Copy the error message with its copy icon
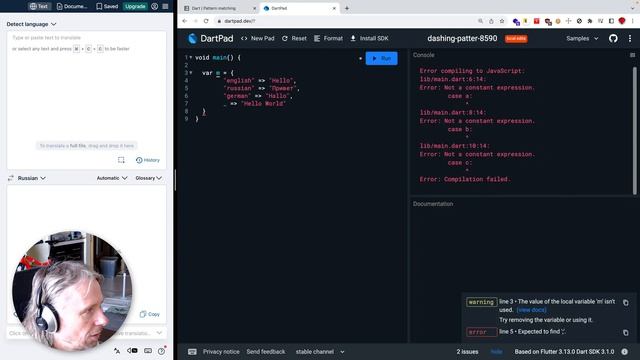The image size is (640, 360). (x=626, y=333)
